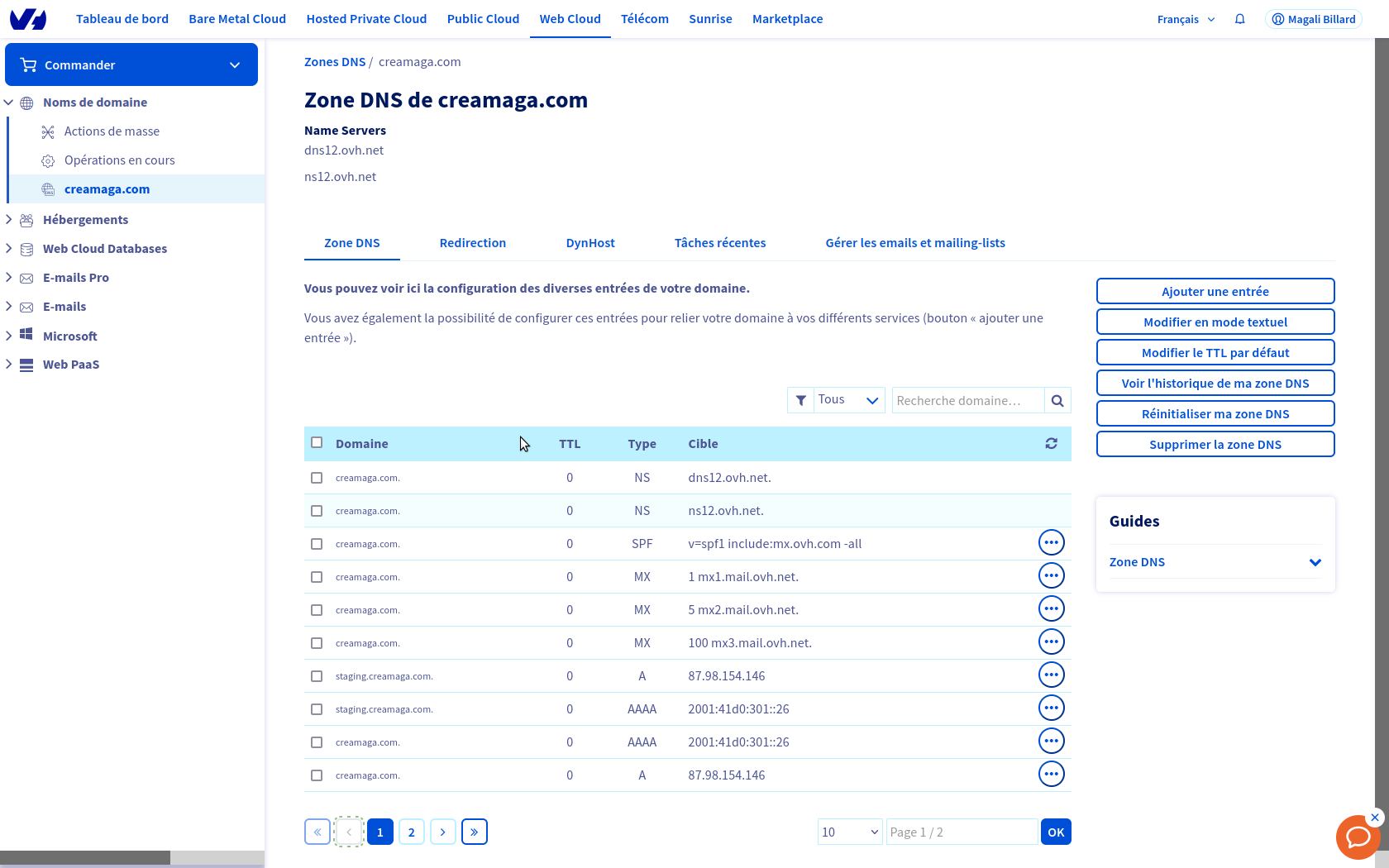Click the refresh icon in table header

click(x=1051, y=444)
